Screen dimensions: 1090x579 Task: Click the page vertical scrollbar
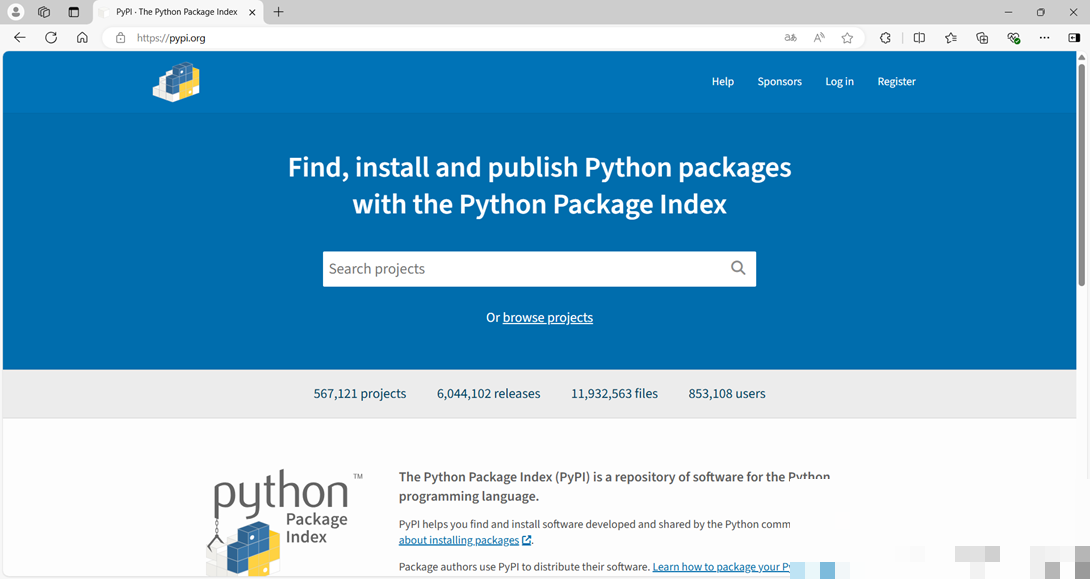tap(1082, 174)
